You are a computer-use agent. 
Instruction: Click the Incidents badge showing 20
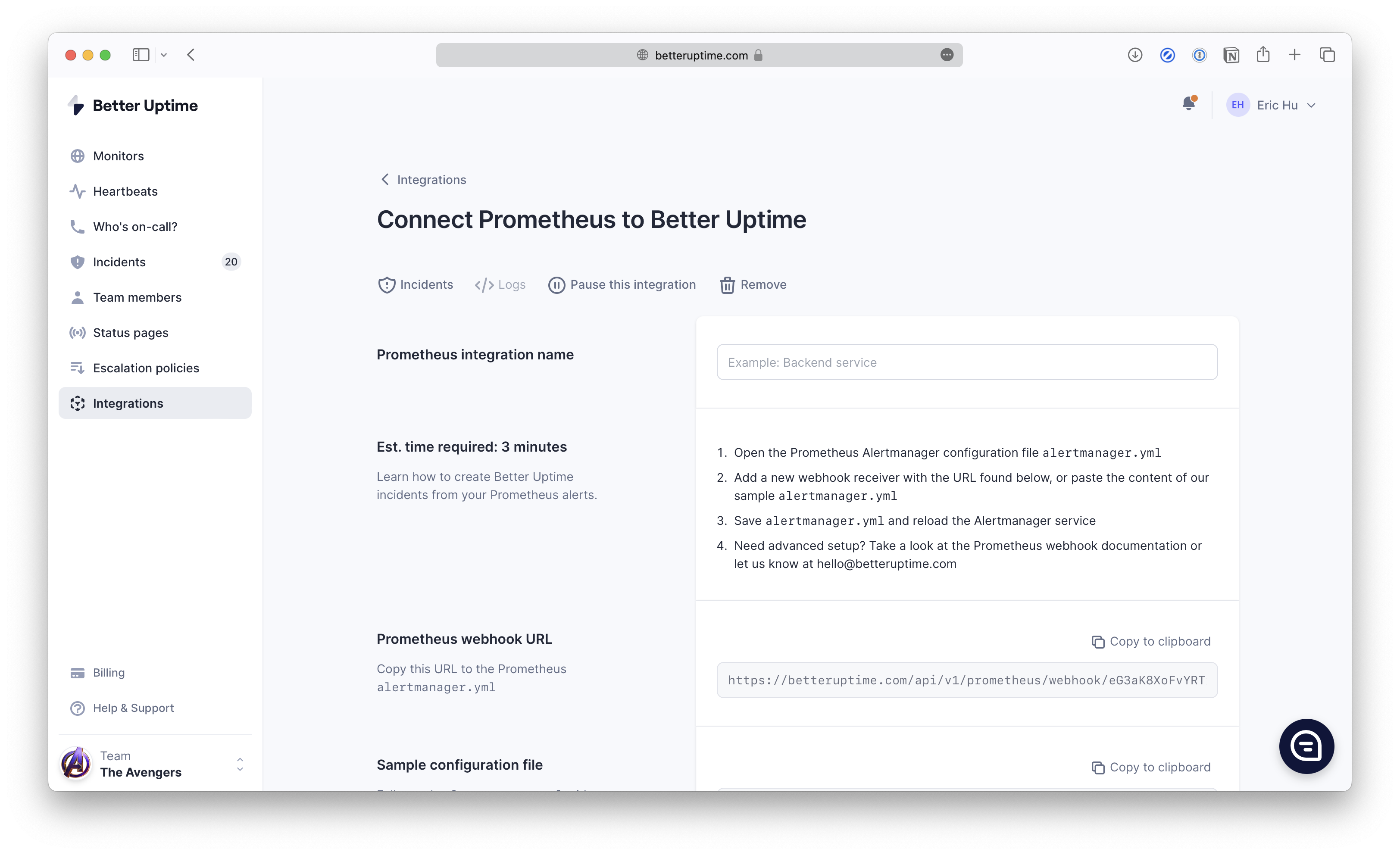pos(231,262)
